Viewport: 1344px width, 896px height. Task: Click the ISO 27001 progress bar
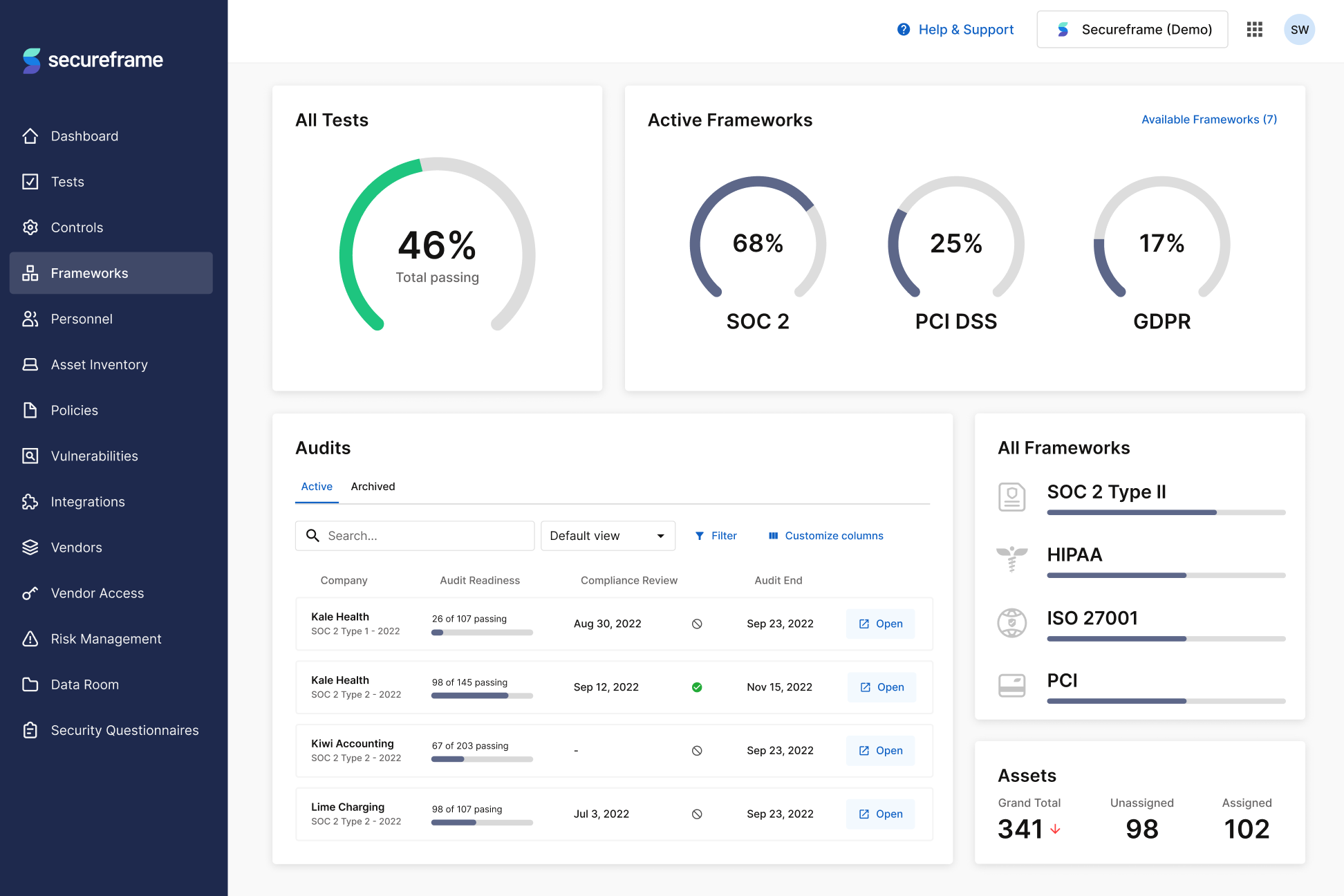tap(1166, 639)
